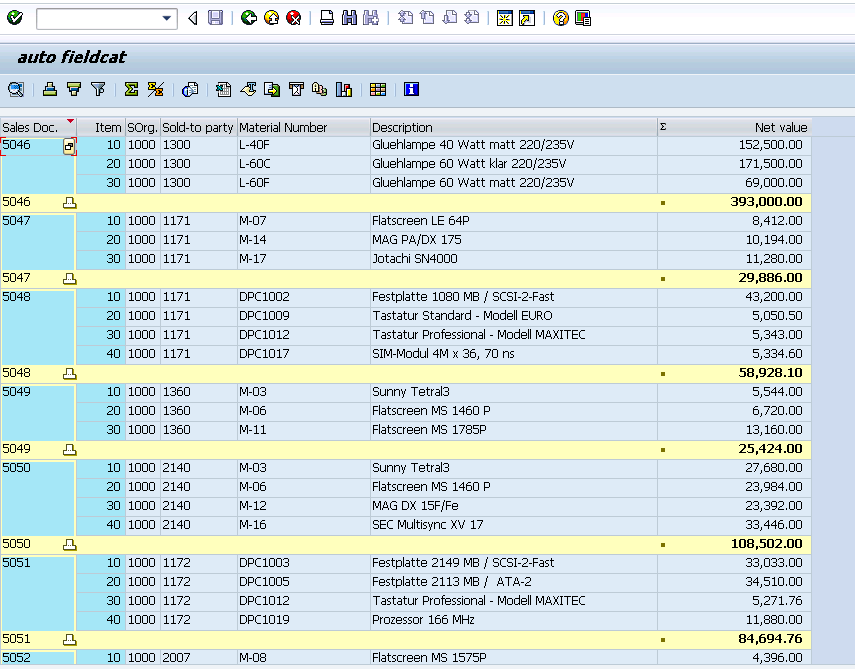Choose a layout with the grid icon
The image size is (855, 669).
[x=378, y=90]
